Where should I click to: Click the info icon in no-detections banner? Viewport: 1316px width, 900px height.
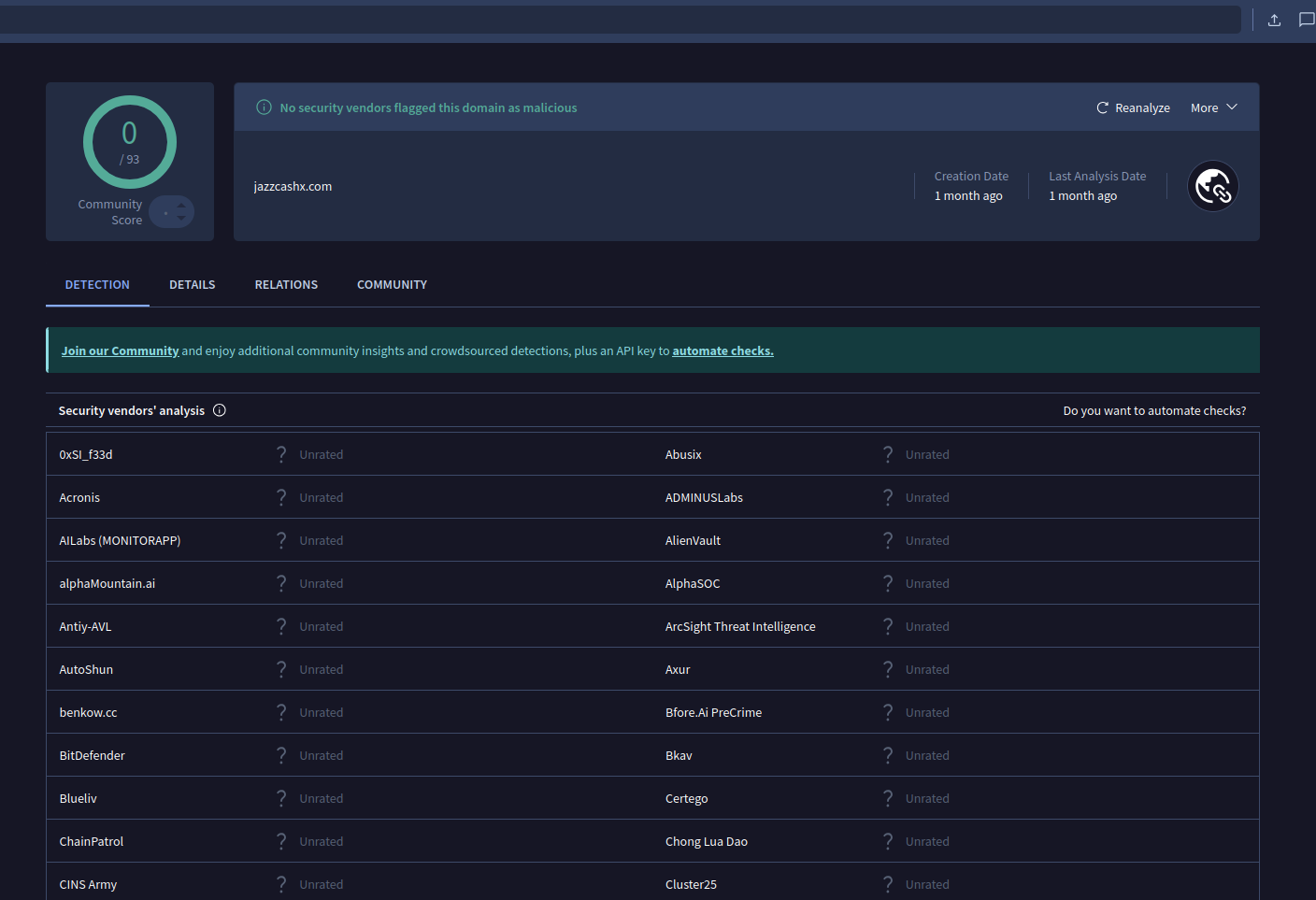click(265, 107)
